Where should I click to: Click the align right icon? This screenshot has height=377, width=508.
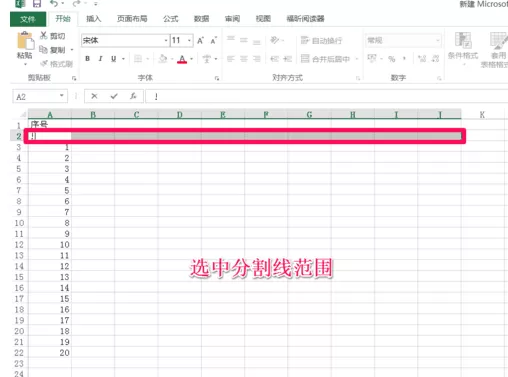coord(257,59)
